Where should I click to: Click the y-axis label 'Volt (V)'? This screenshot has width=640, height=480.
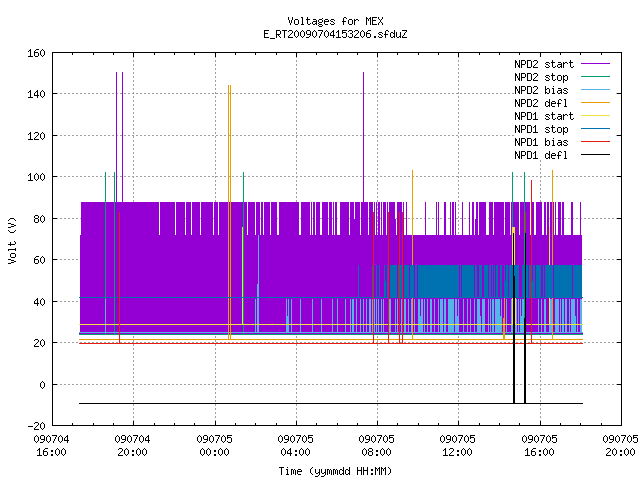12,240
